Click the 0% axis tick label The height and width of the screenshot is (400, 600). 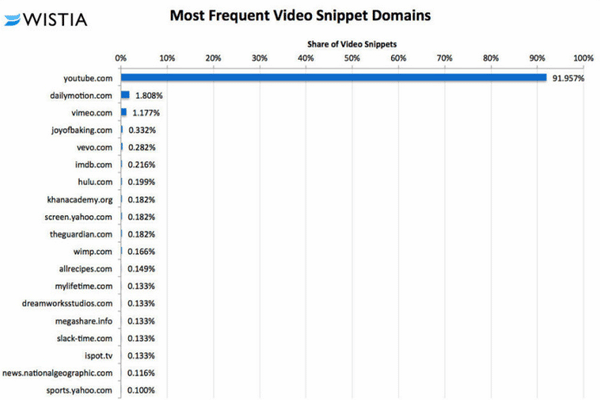click(121, 58)
